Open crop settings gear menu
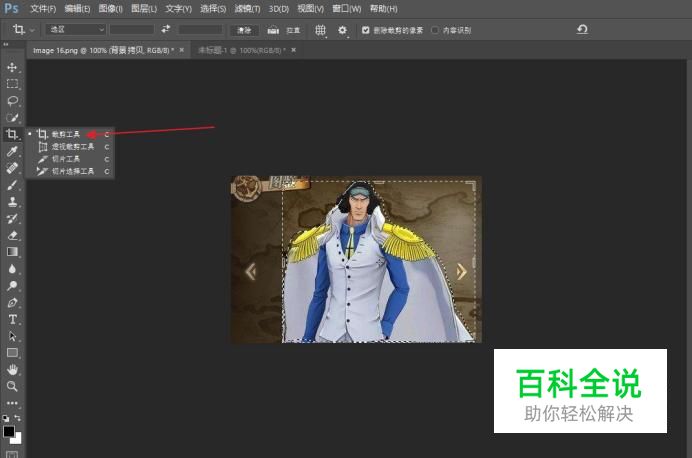The width and height of the screenshot is (692, 458). click(x=342, y=30)
